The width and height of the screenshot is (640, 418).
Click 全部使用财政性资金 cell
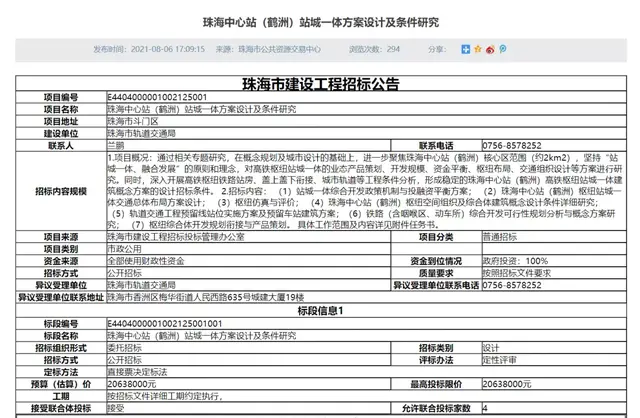(x=249, y=261)
